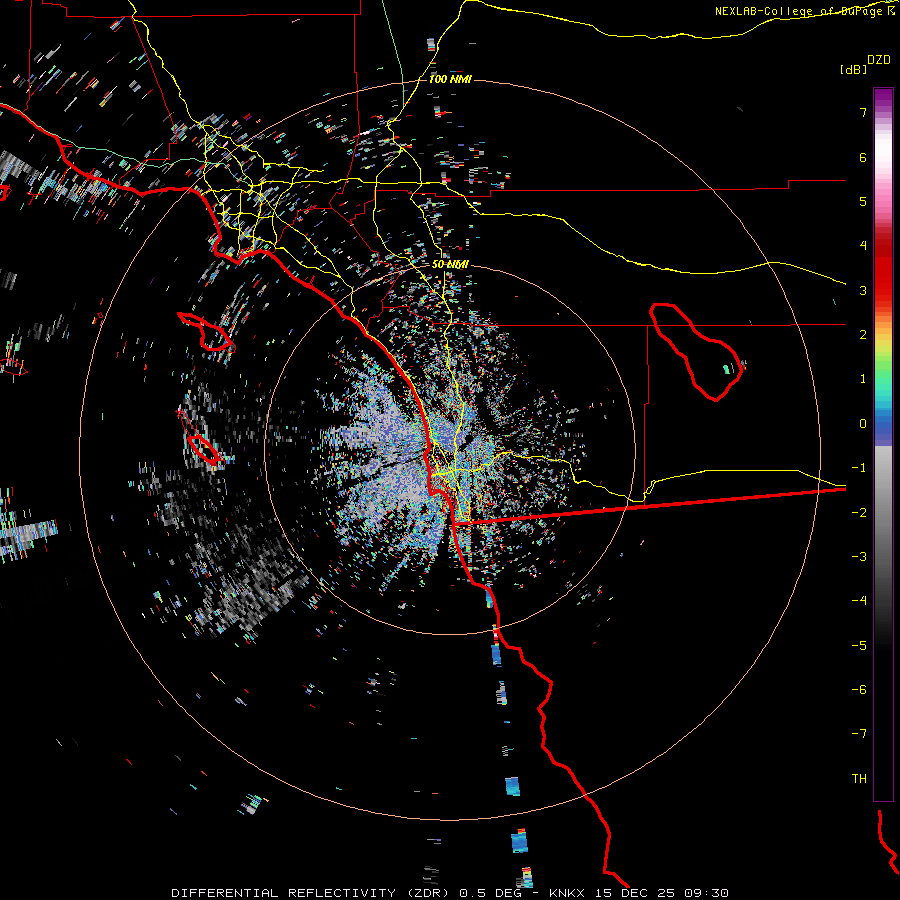Click the -6 tick label on the color scale
The width and height of the screenshot is (900, 900).
(x=859, y=690)
